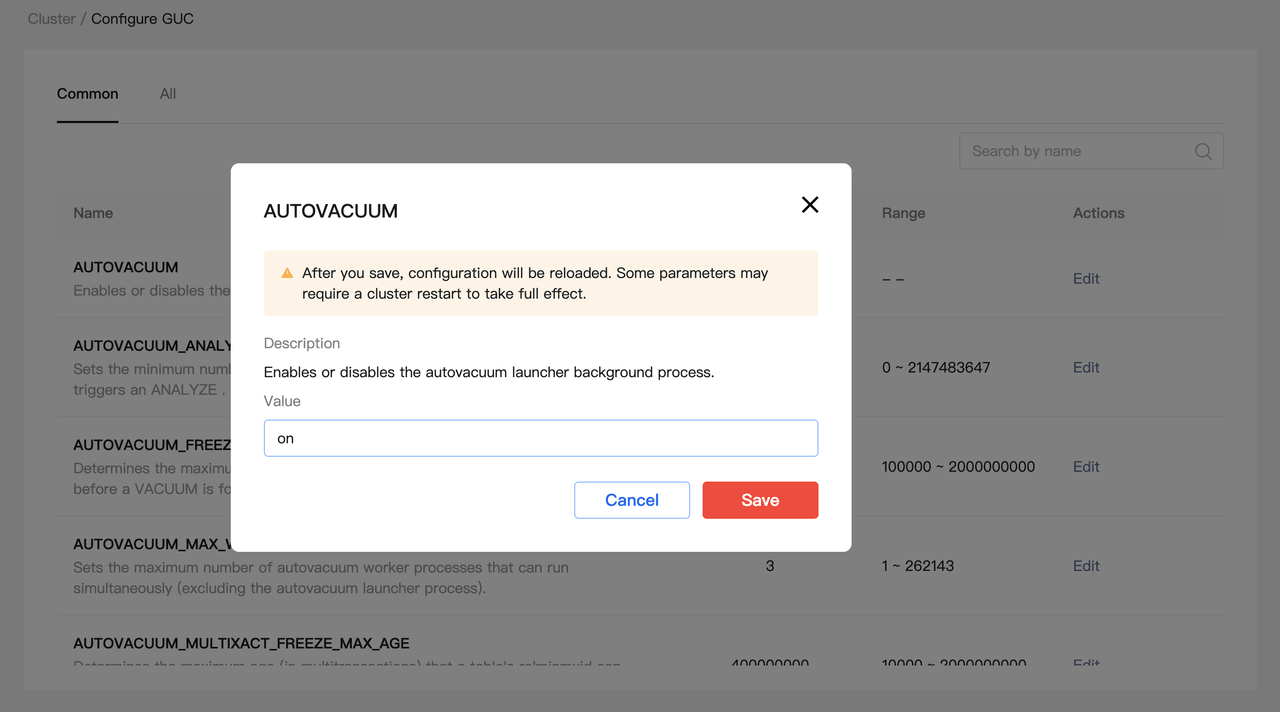
Task: Click the Range column header
Action: click(x=903, y=213)
